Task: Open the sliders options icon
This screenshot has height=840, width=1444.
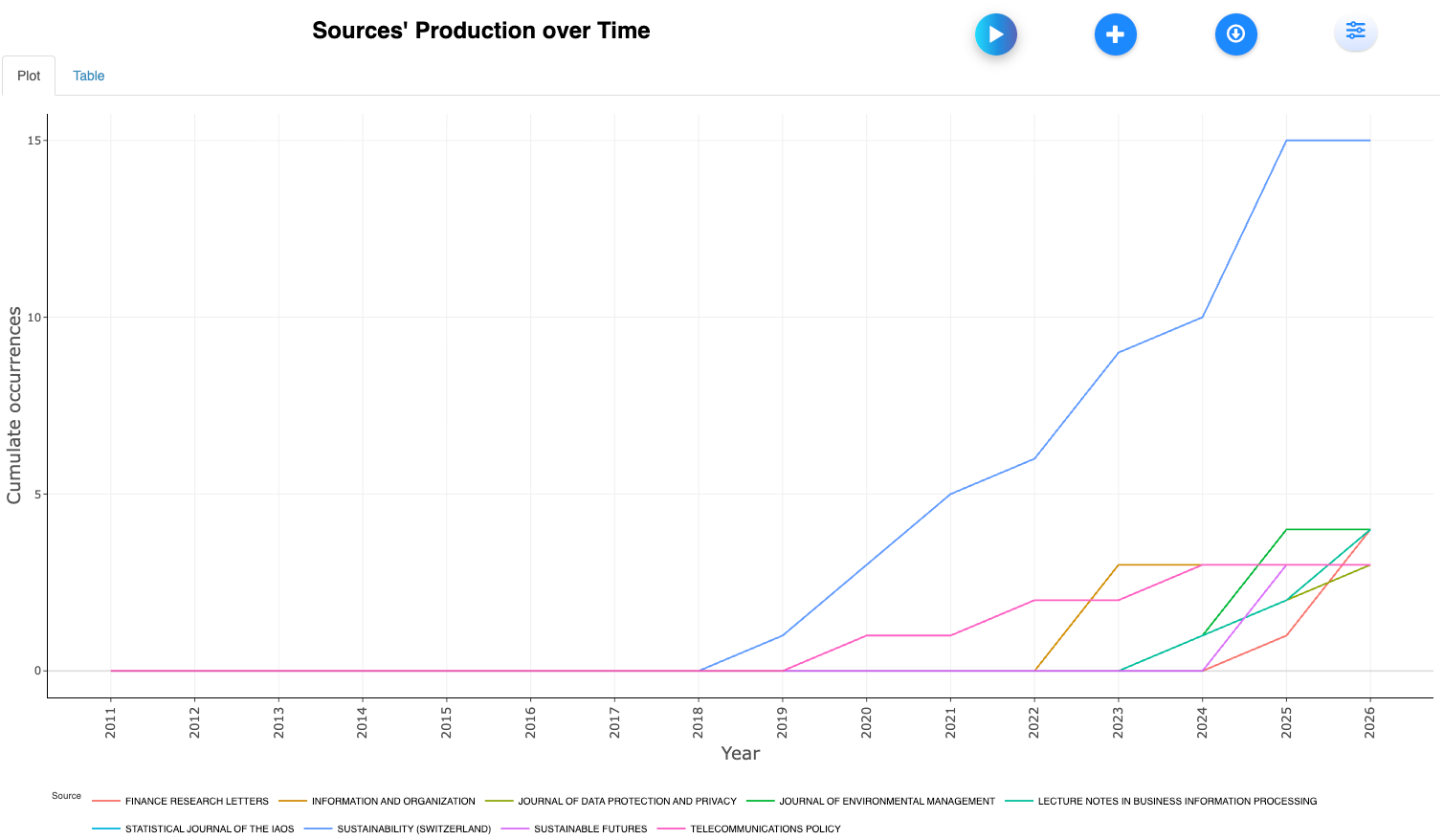Action: [x=1355, y=32]
